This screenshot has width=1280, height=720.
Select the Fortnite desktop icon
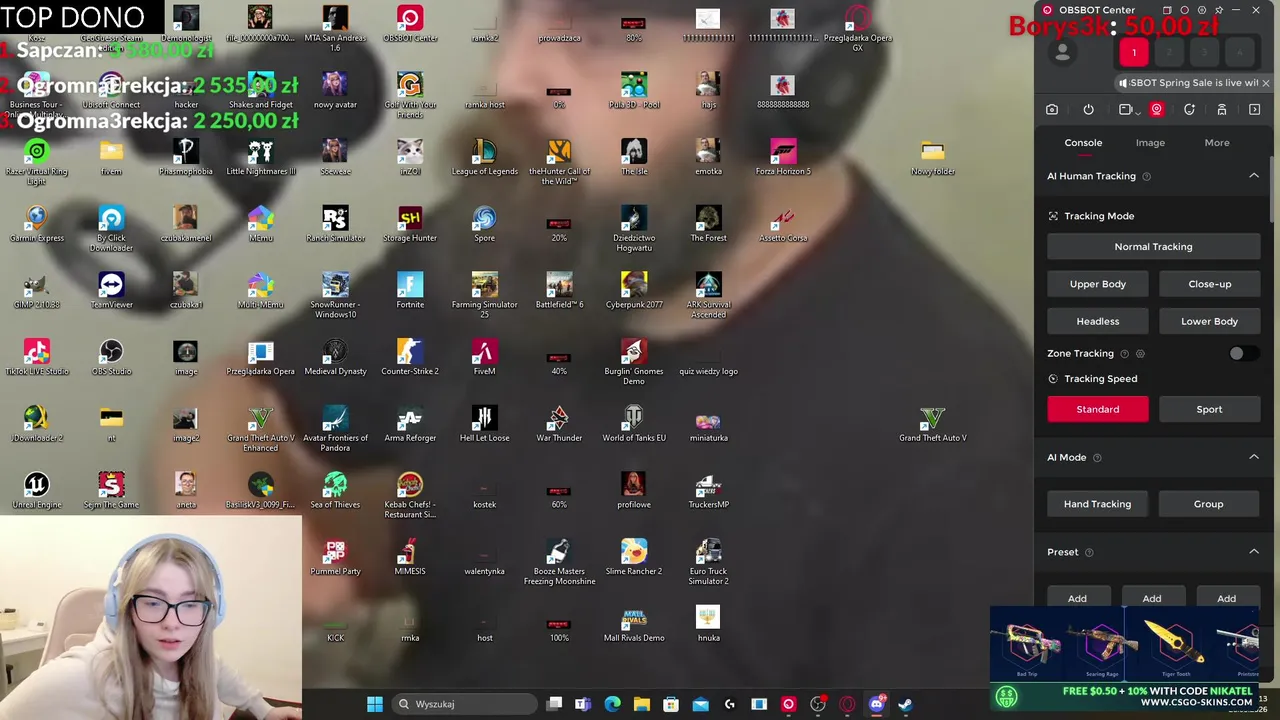point(410,292)
